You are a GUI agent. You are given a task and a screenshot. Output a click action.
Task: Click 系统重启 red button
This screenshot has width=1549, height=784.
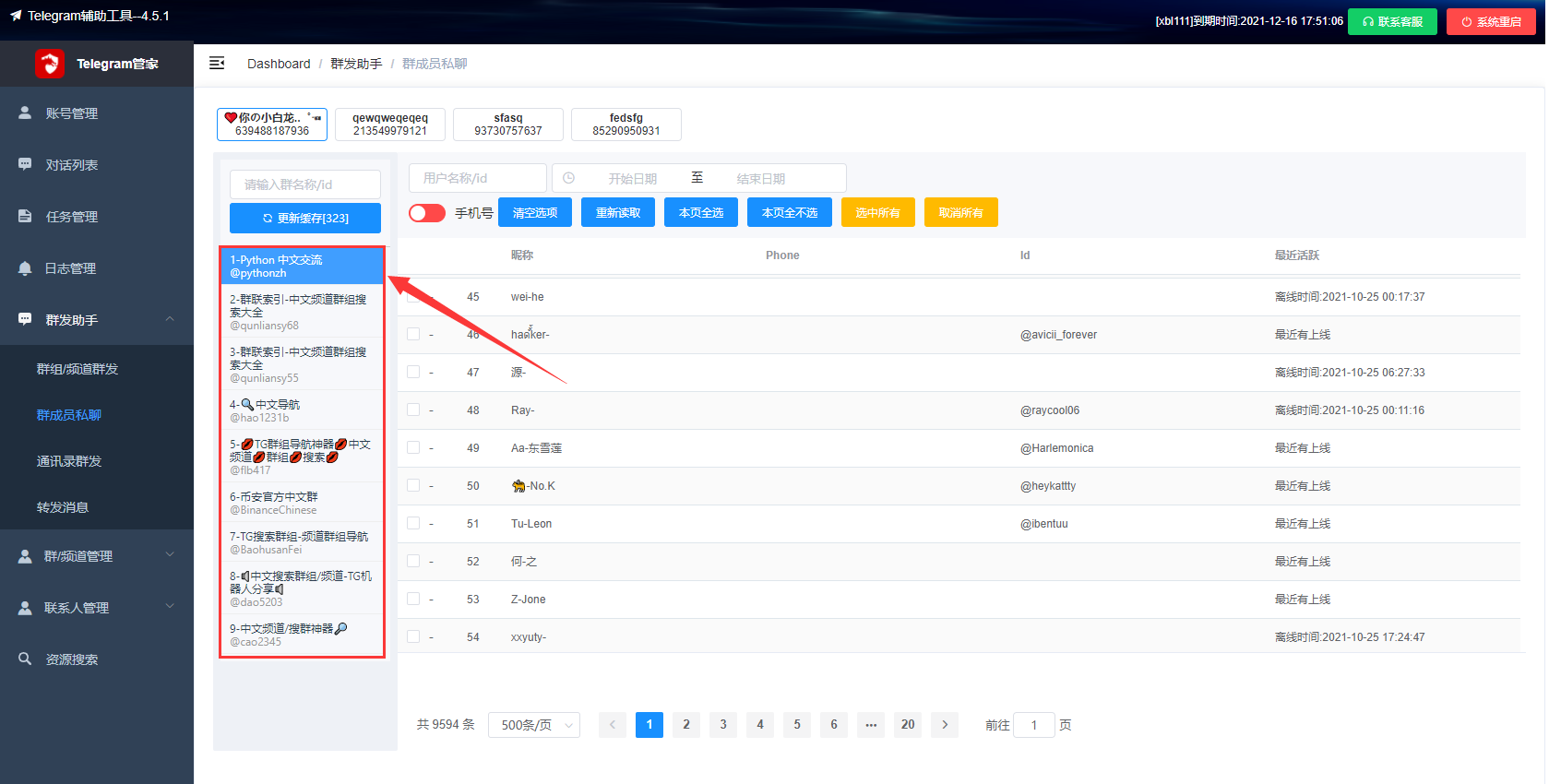(x=1491, y=21)
